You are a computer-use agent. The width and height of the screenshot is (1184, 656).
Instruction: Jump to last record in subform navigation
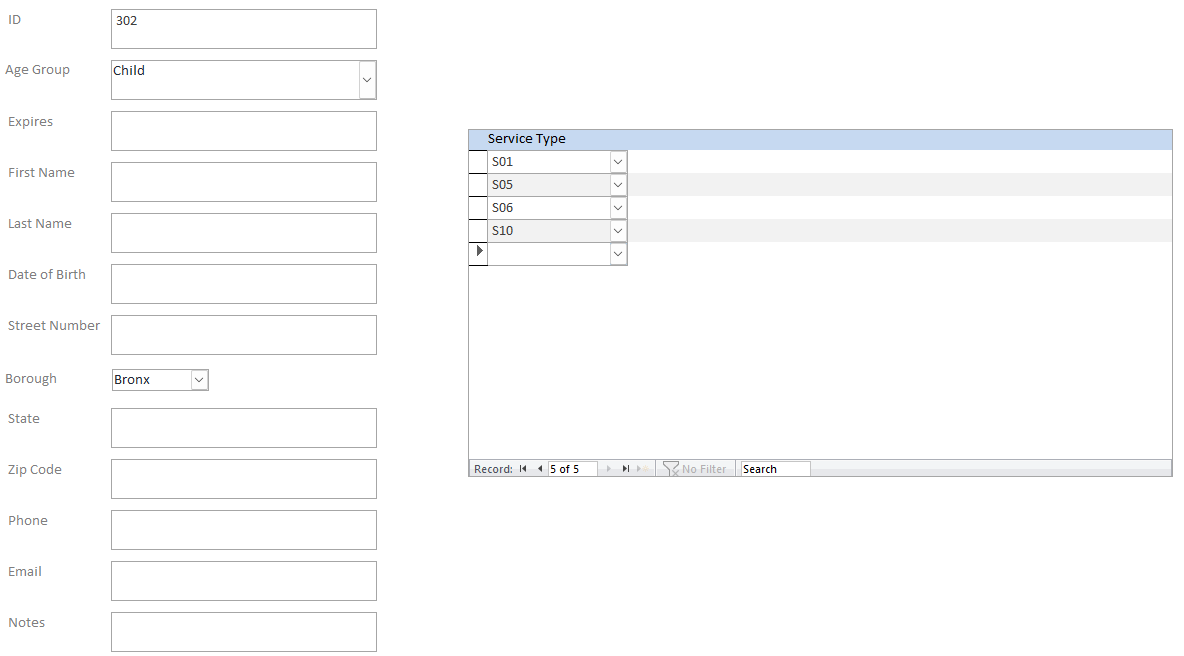tap(625, 469)
